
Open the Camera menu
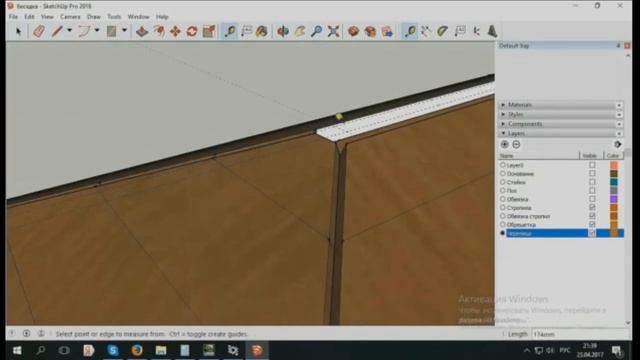70,17
